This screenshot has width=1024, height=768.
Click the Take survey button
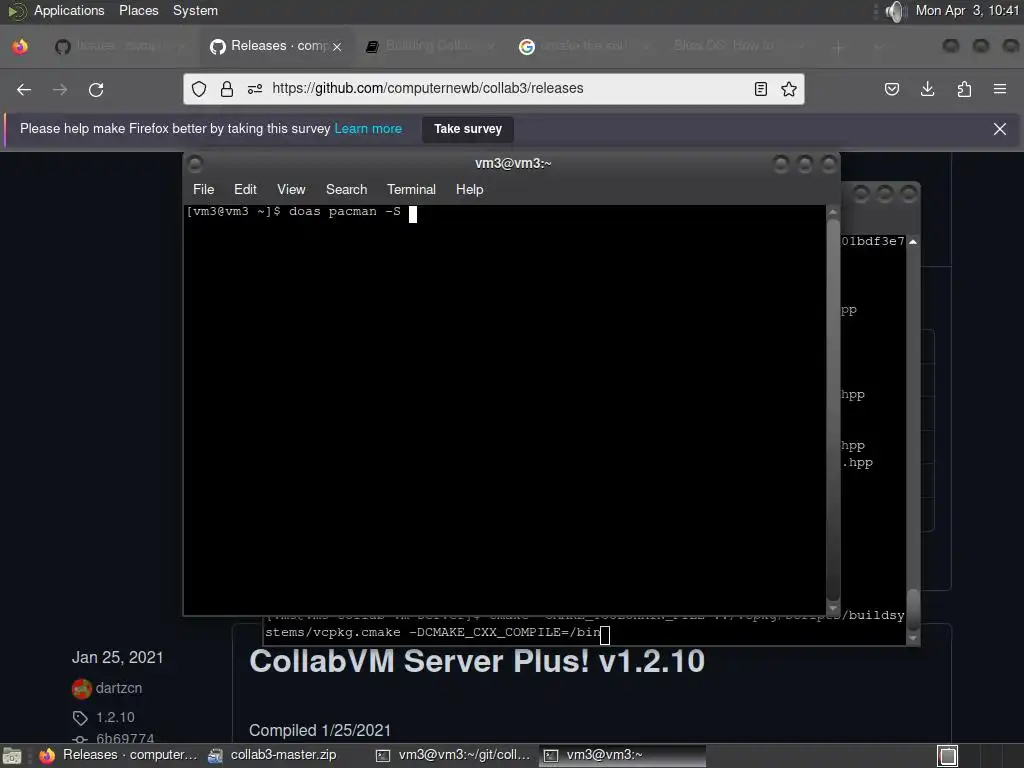[x=468, y=129]
